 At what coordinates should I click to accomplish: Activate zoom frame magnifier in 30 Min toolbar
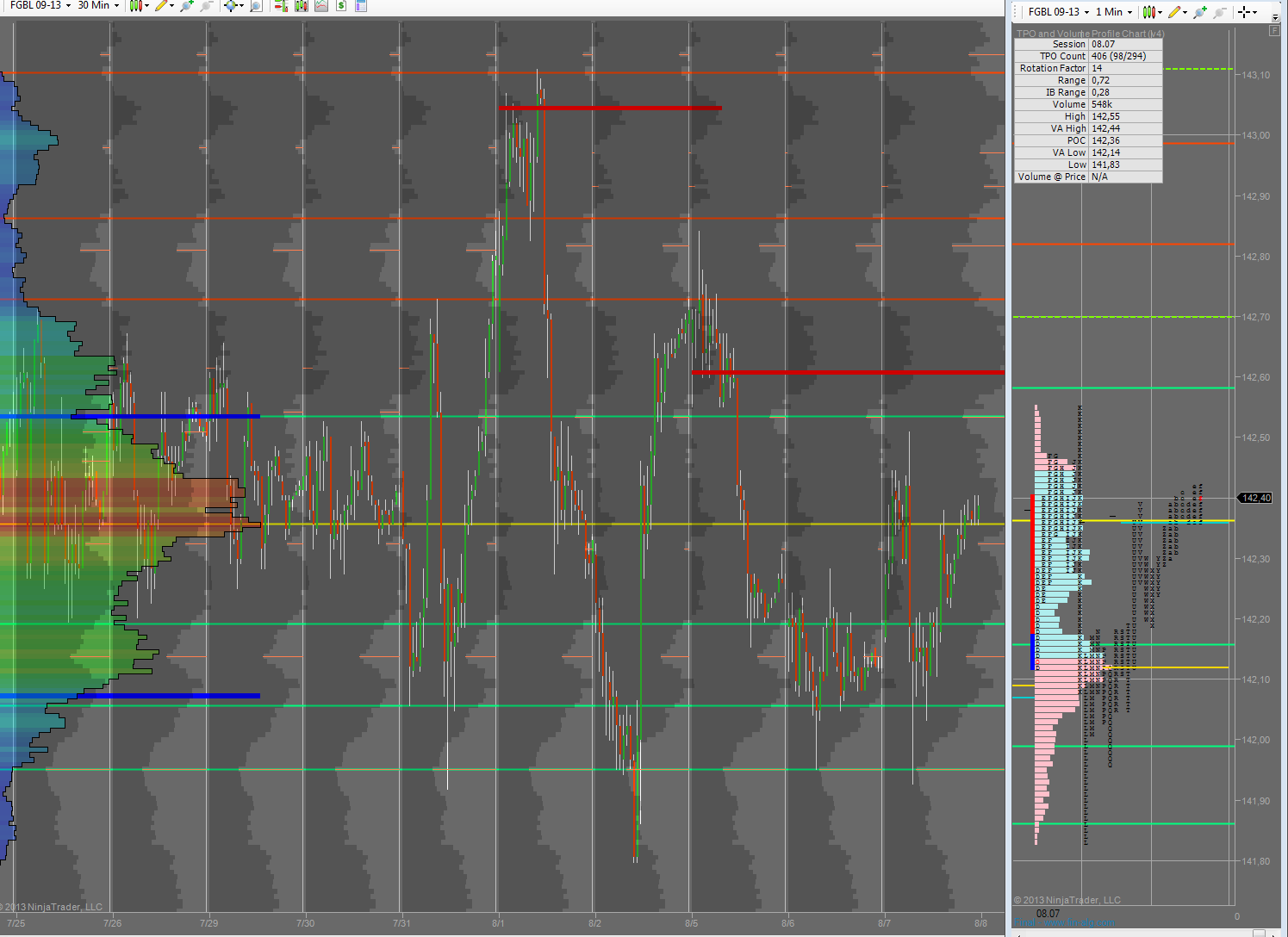point(256,6)
